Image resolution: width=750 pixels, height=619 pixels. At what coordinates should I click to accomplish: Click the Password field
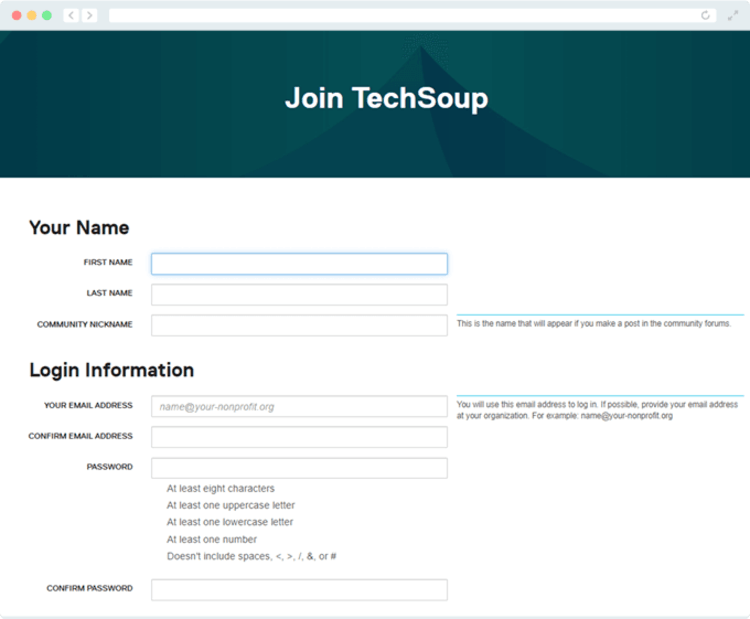pyautogui.click(x=299, y=468)
